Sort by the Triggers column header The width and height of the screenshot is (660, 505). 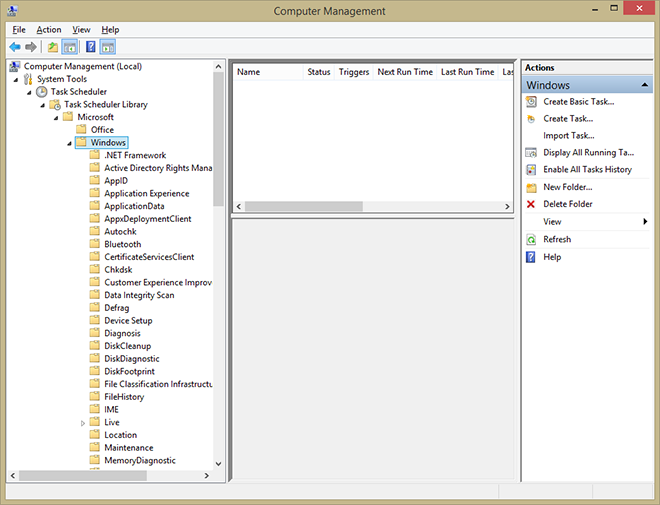click(354, 72)
